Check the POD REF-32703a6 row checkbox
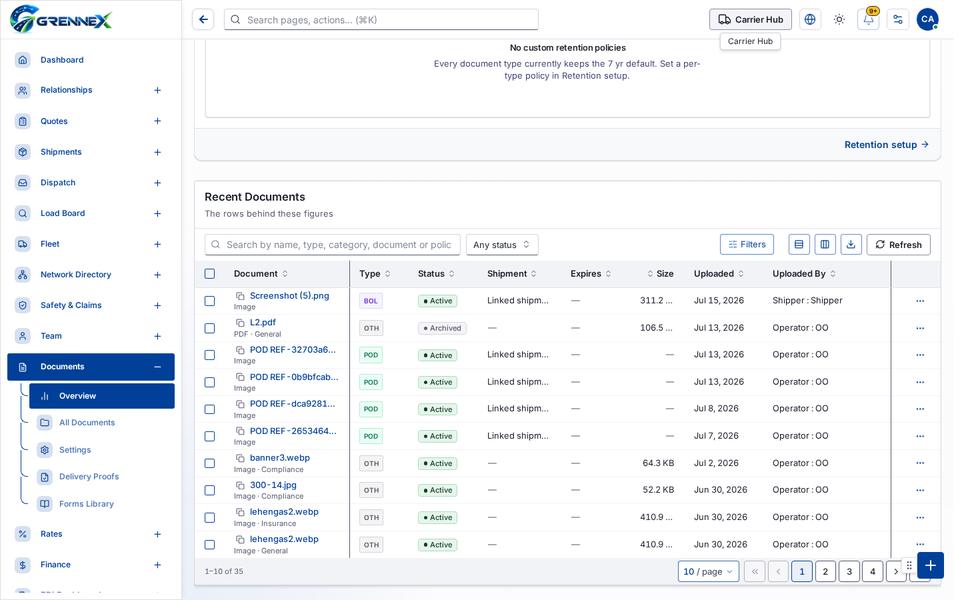Image resolution: width=960 pixels, height=600 pixels. pos(209,355)
